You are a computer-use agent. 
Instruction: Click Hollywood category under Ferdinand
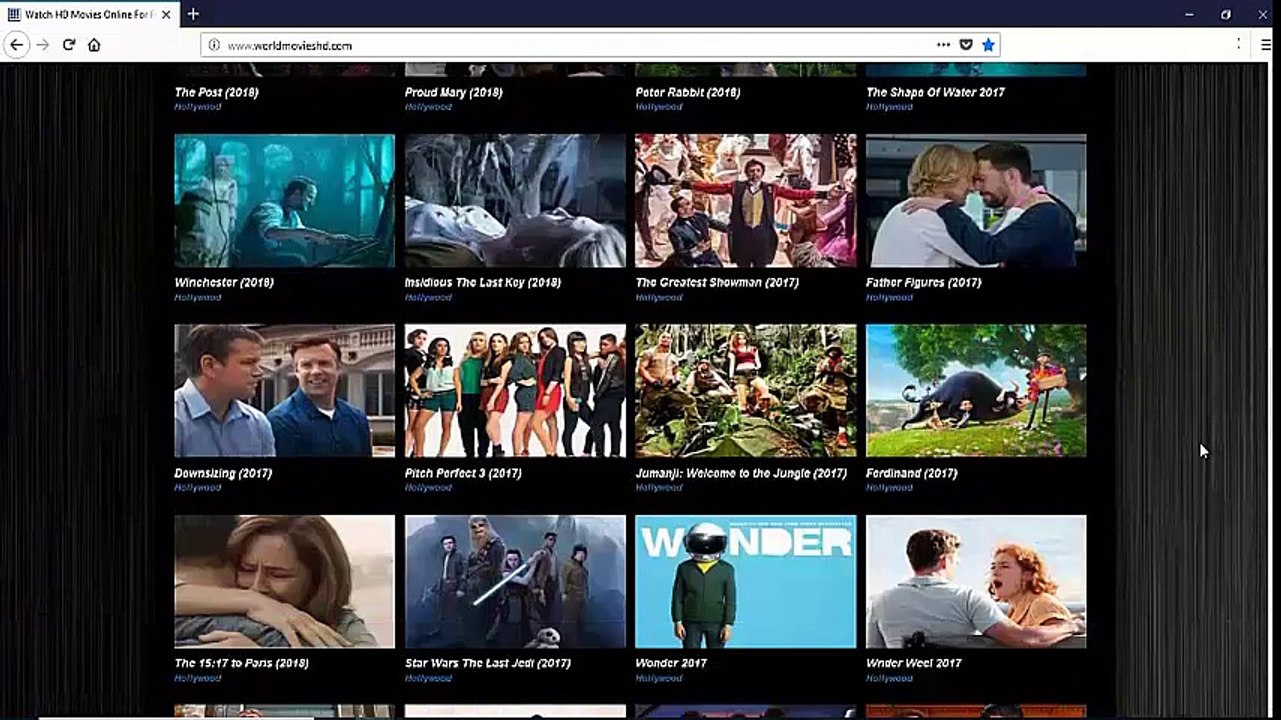click(x=889, y=488)
